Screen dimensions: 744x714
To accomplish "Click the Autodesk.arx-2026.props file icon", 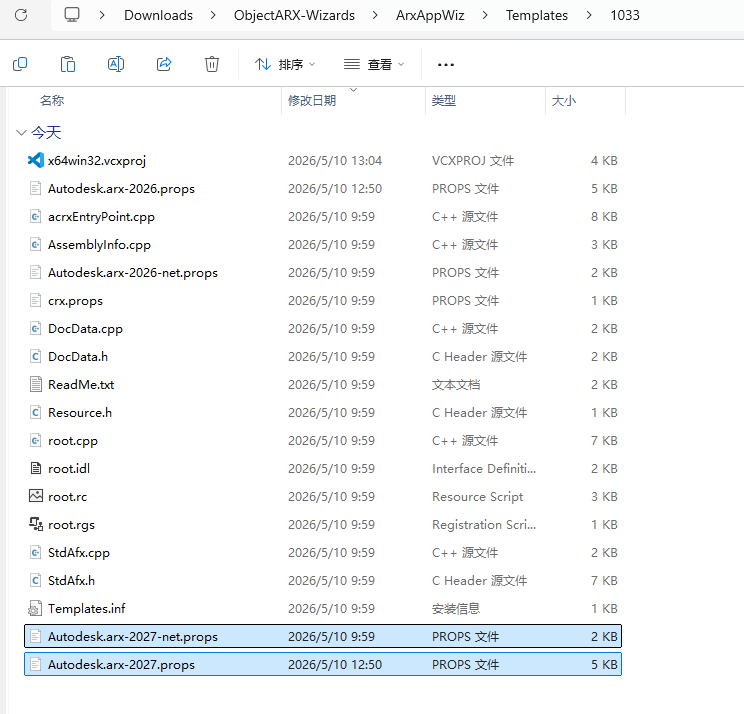I will click(x=36, y=188).
